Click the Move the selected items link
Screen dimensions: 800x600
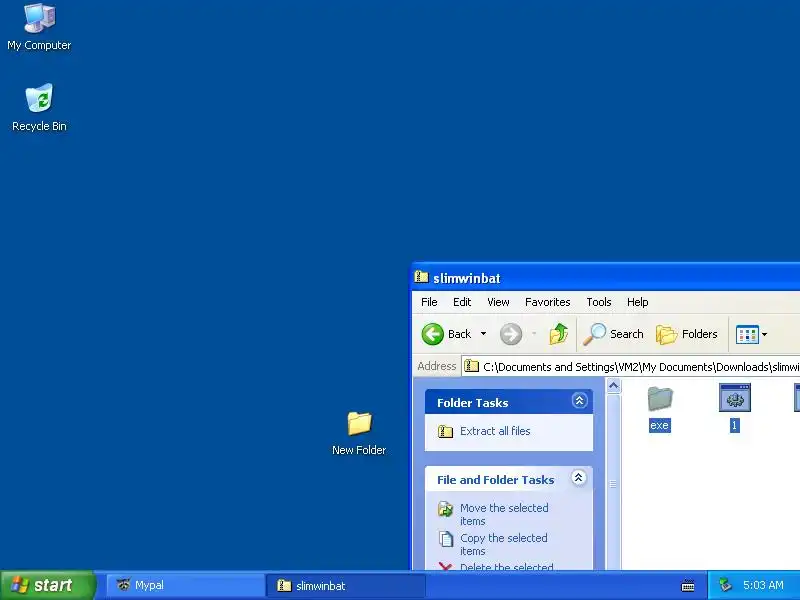[504, 514]
